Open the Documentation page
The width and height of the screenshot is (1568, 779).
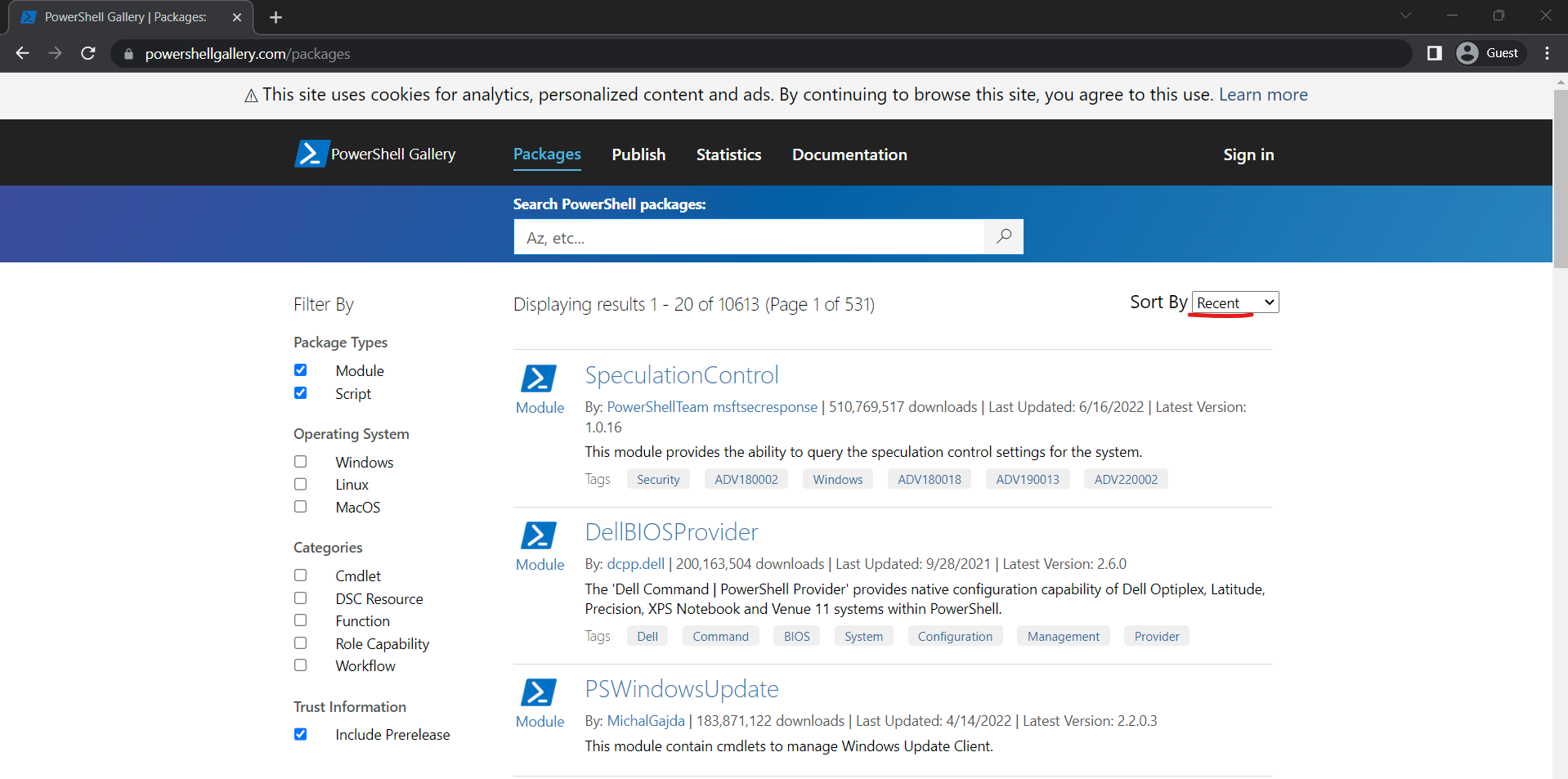[849, 154]
